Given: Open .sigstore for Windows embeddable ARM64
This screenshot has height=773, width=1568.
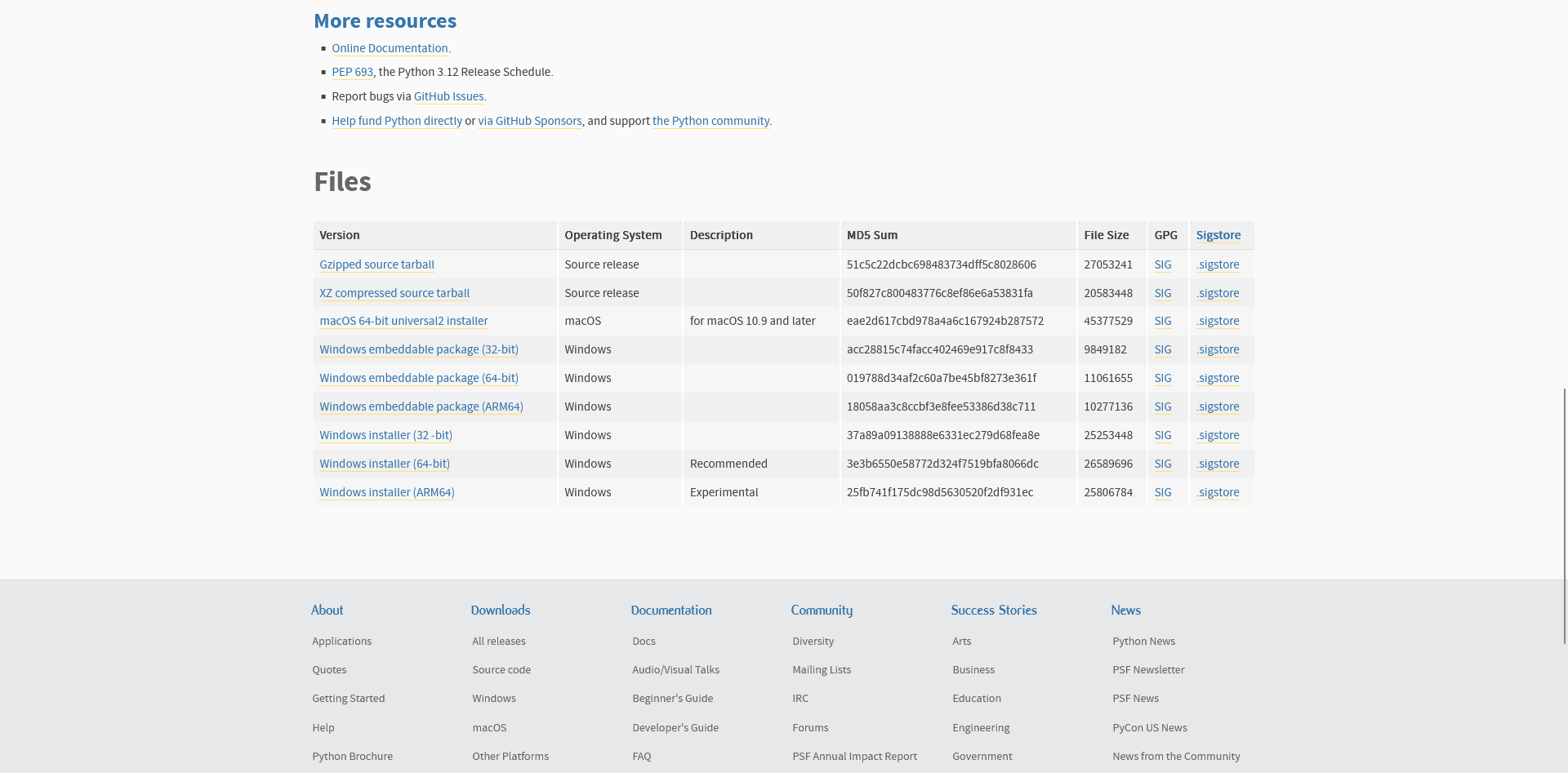Looking at the screenshot, I should [x=1218, y=406].
